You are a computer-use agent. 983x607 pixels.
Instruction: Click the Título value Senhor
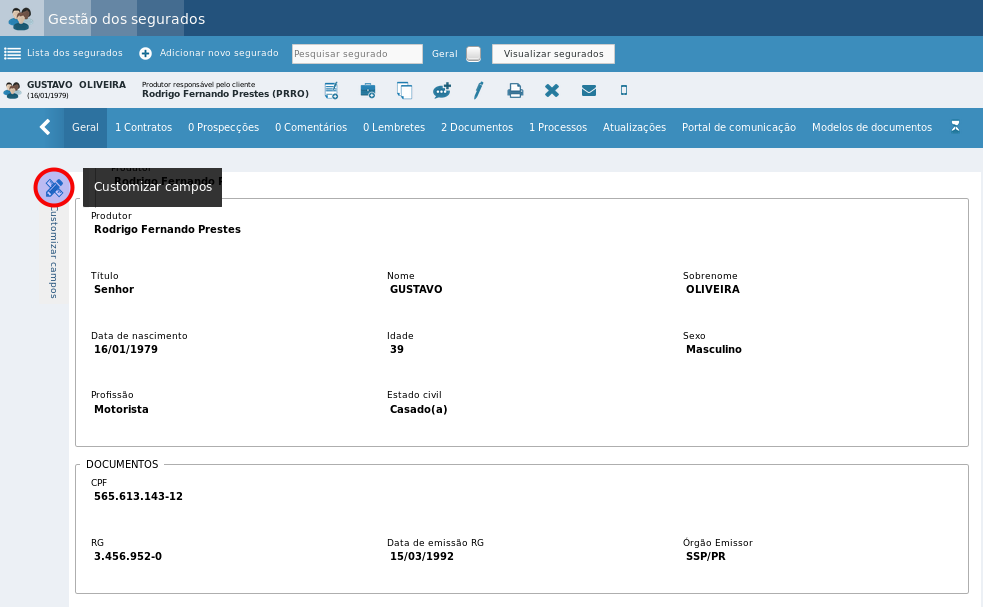[114, 289]
